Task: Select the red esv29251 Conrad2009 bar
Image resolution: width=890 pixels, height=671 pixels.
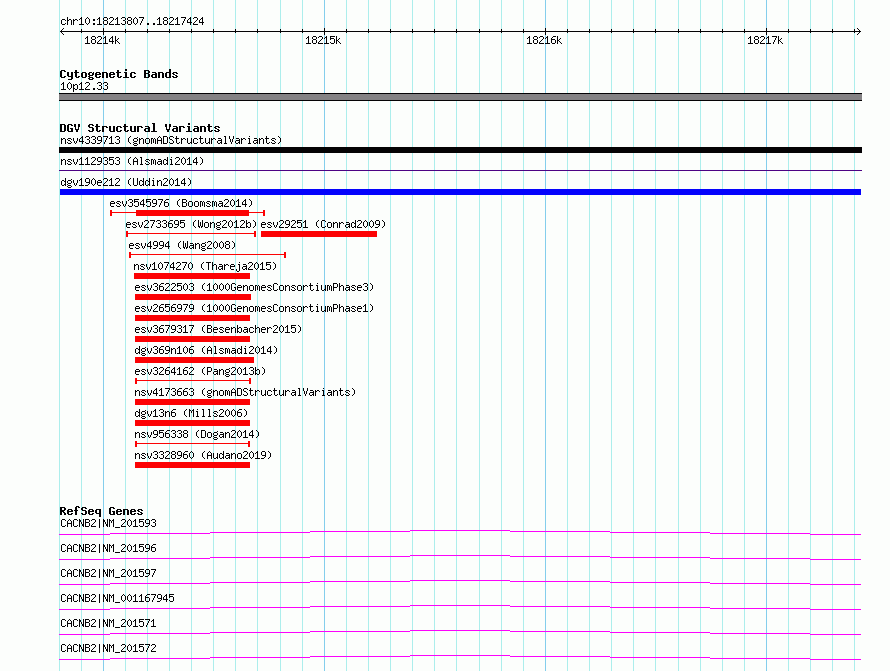Action: point(319,234)
